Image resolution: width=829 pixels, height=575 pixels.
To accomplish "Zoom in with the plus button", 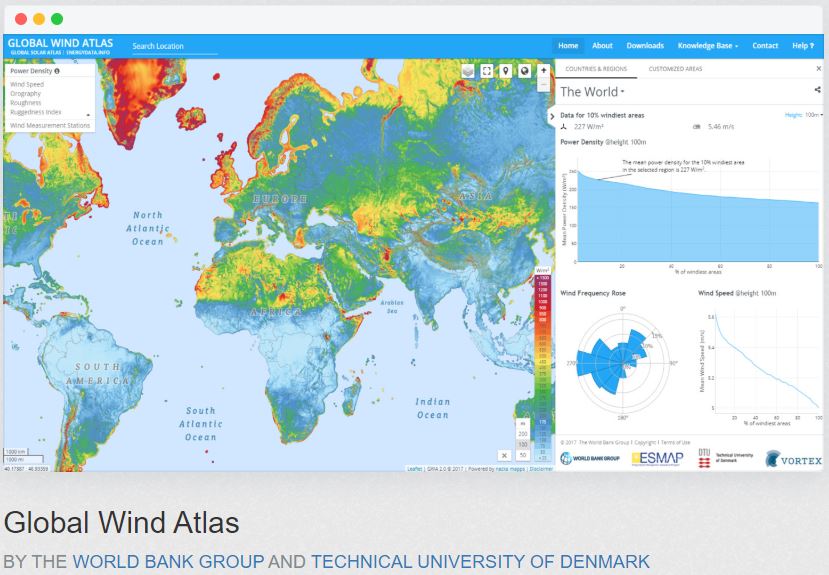I will point(544,71).
